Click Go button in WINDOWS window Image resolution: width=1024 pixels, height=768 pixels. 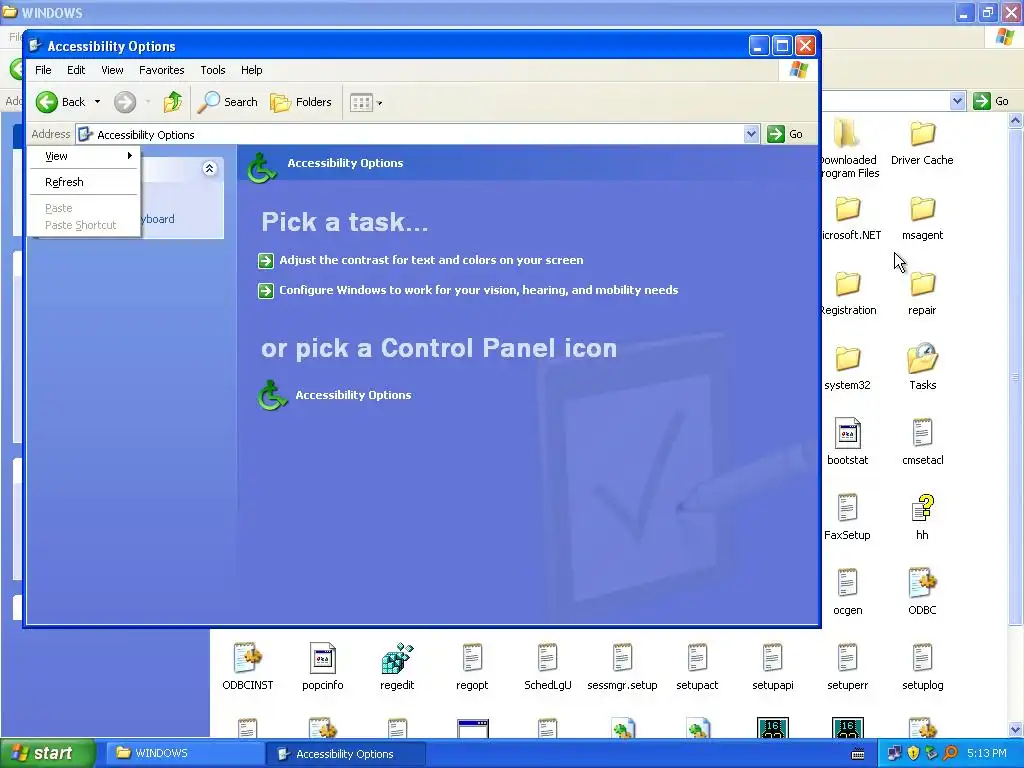click(991, 101)
